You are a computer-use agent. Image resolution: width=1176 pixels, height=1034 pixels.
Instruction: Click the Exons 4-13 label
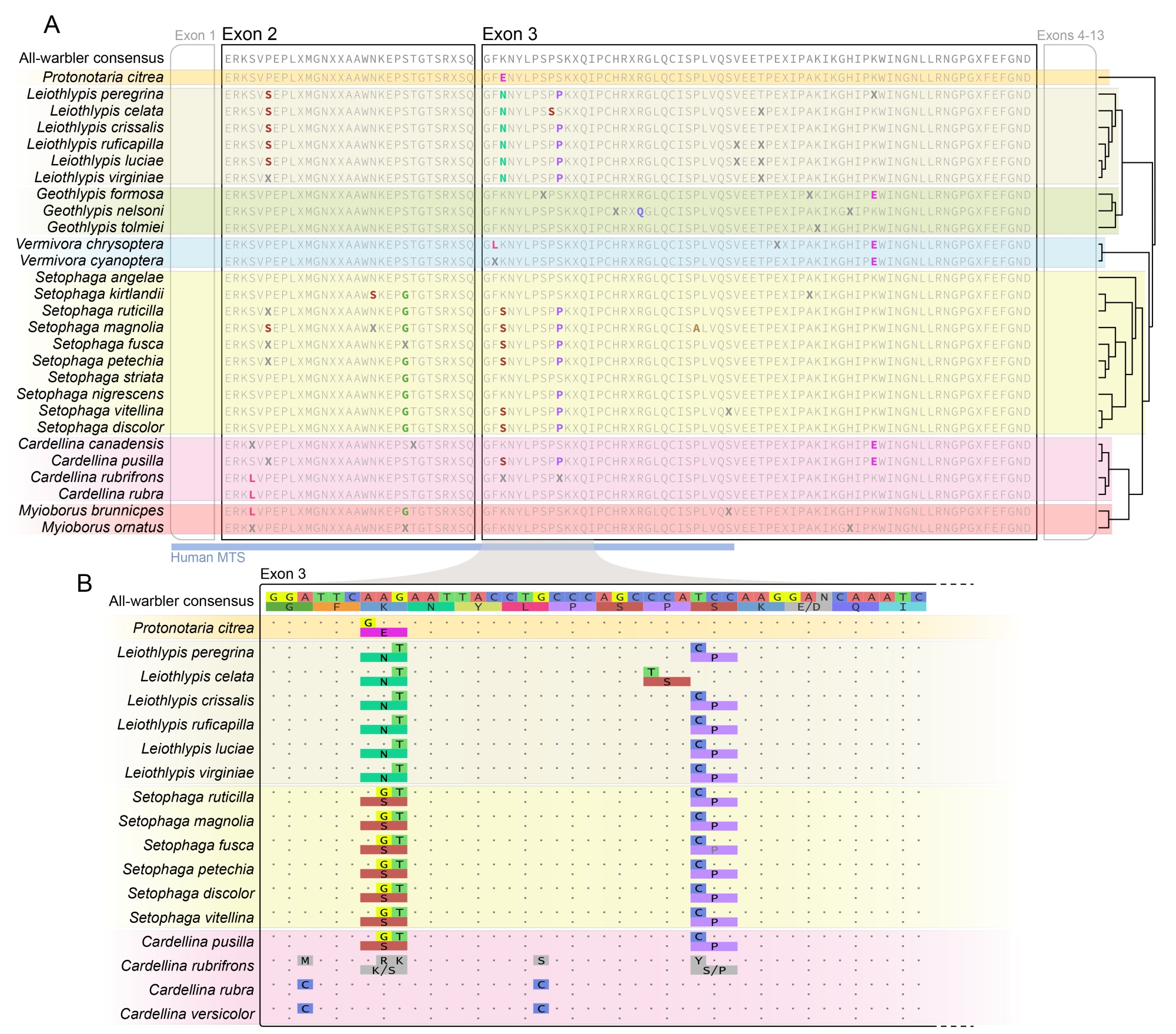(1070, 36)
